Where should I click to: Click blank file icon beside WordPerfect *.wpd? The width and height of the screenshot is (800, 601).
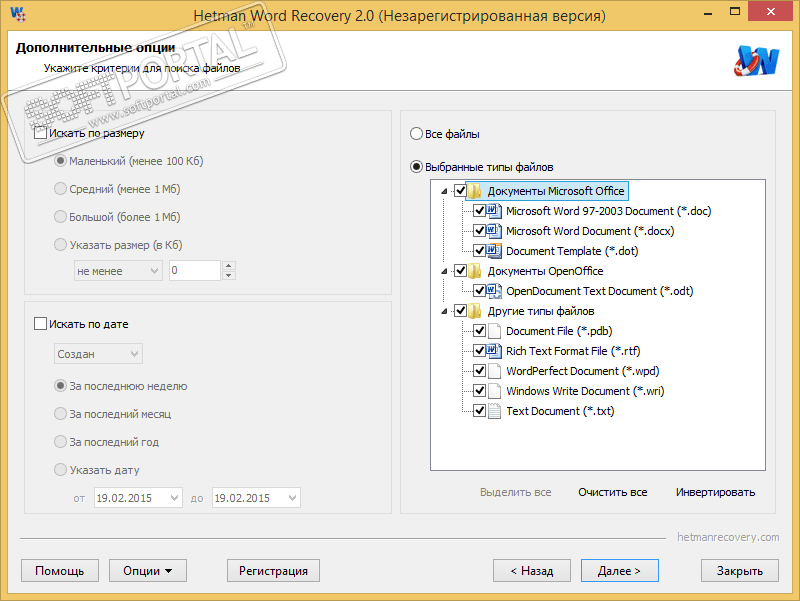(494, 371)
